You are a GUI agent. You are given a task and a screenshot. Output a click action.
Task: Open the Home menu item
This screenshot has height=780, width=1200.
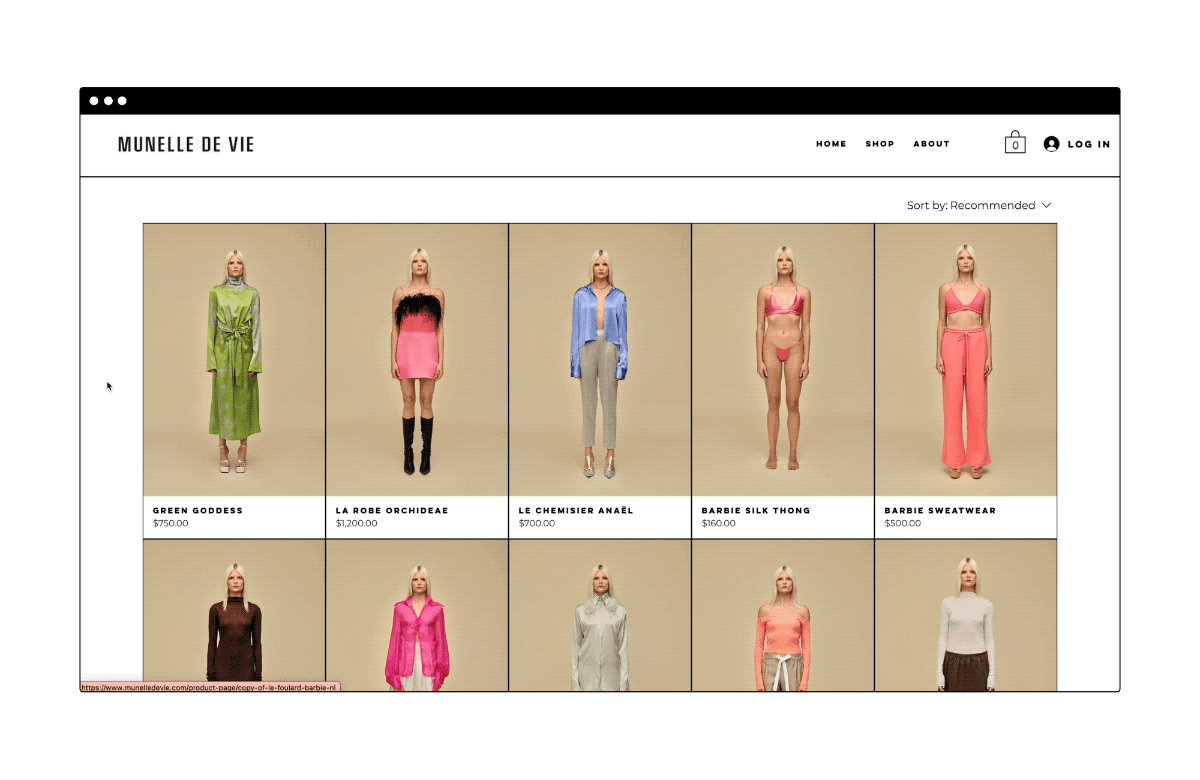pyautogui.click(x=831, y=144)
